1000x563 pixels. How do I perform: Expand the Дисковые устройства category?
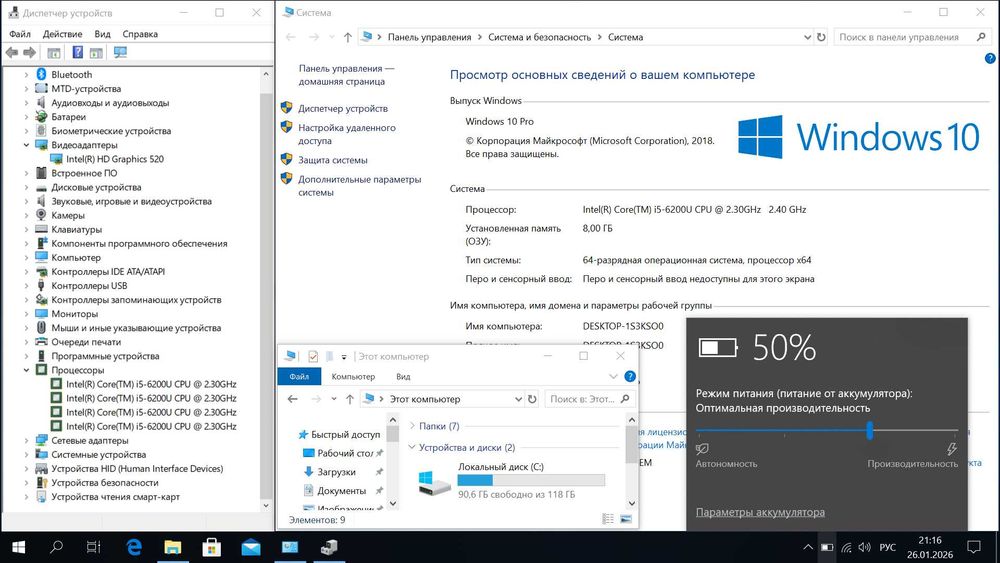[x=26, y=187]
